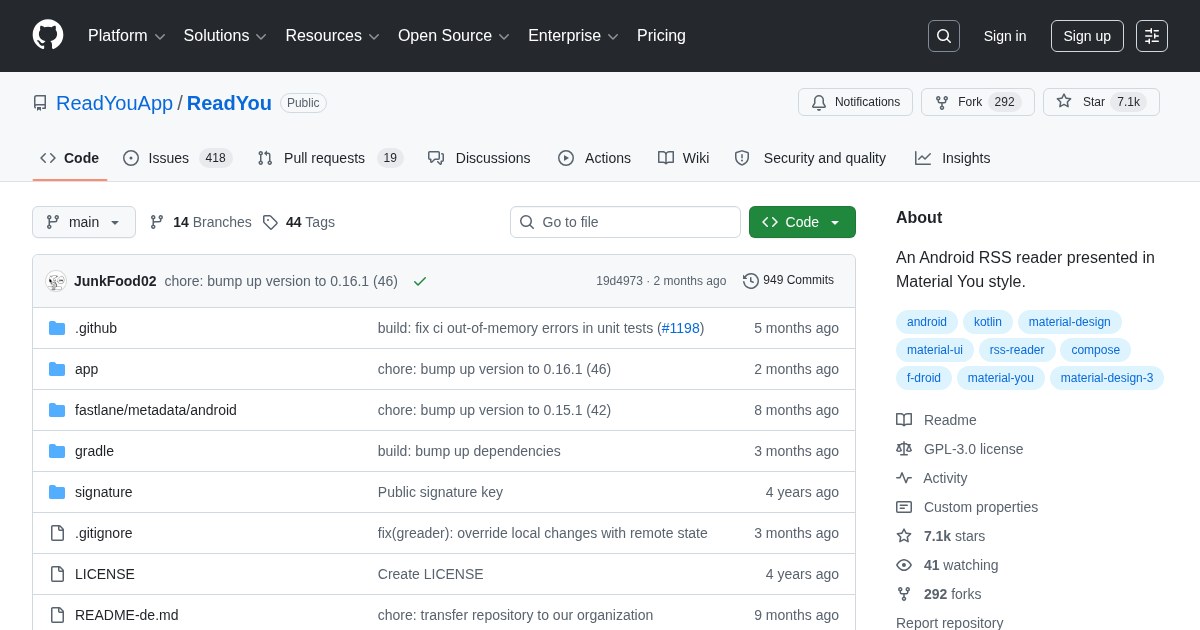Open the Discussions tab
Image resolution: width=1200 pixels, height=630 pixels.
479,158
